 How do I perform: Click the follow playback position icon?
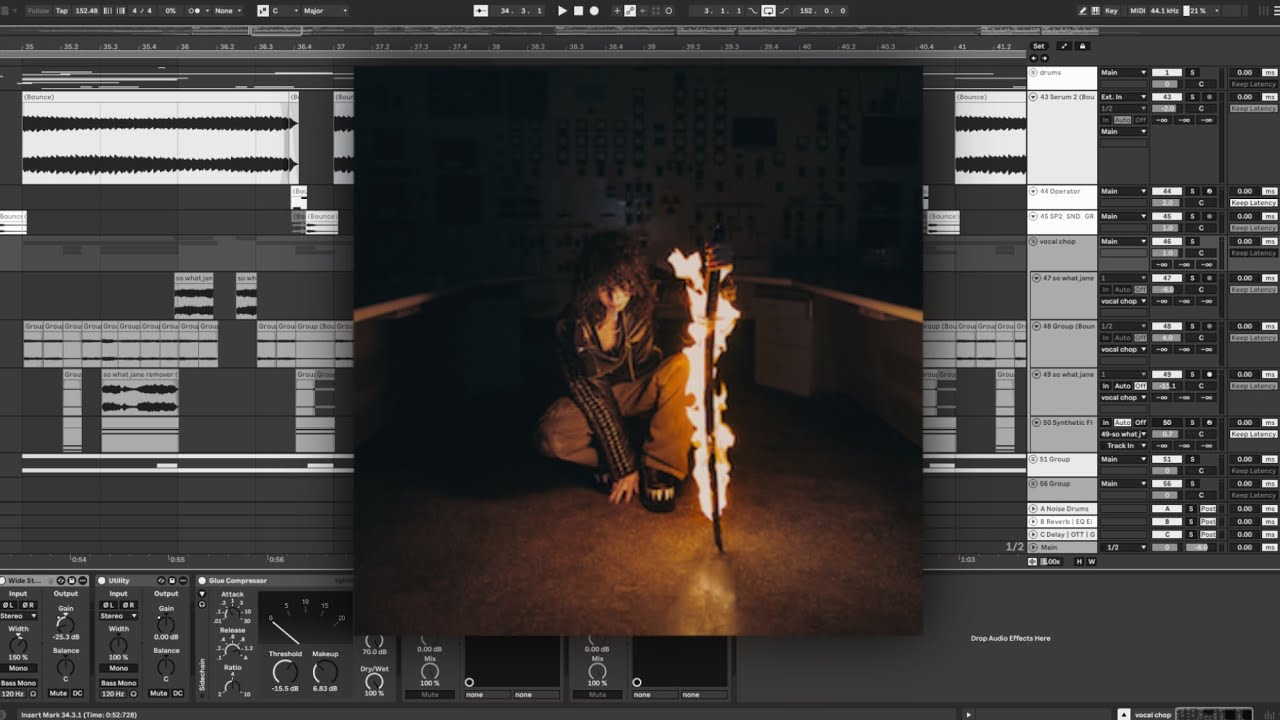pyautogui.click(x=481, y=11)
